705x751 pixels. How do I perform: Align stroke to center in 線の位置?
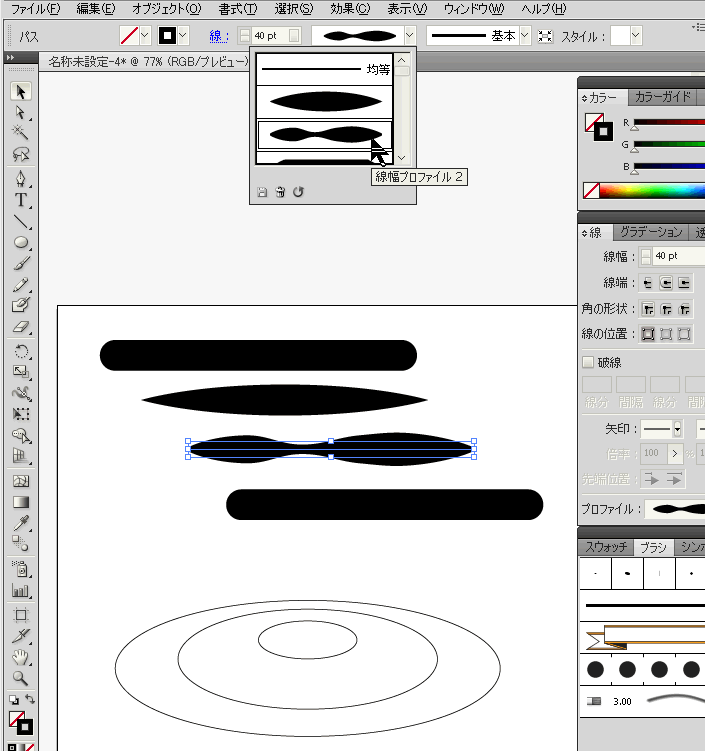tap(648, 334)
